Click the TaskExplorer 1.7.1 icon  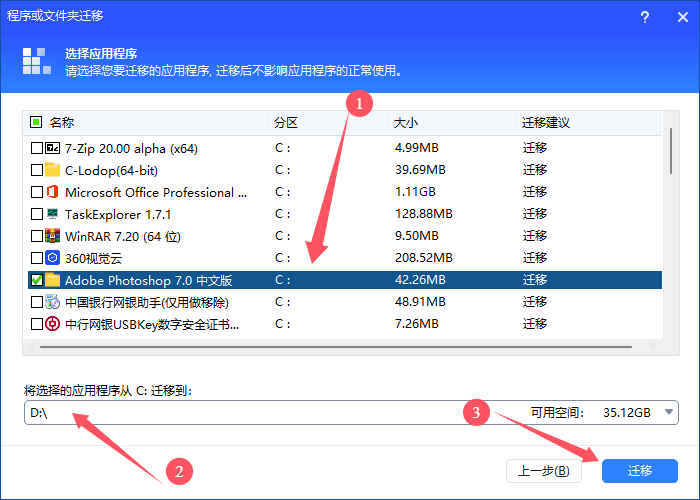coord(52,213)
